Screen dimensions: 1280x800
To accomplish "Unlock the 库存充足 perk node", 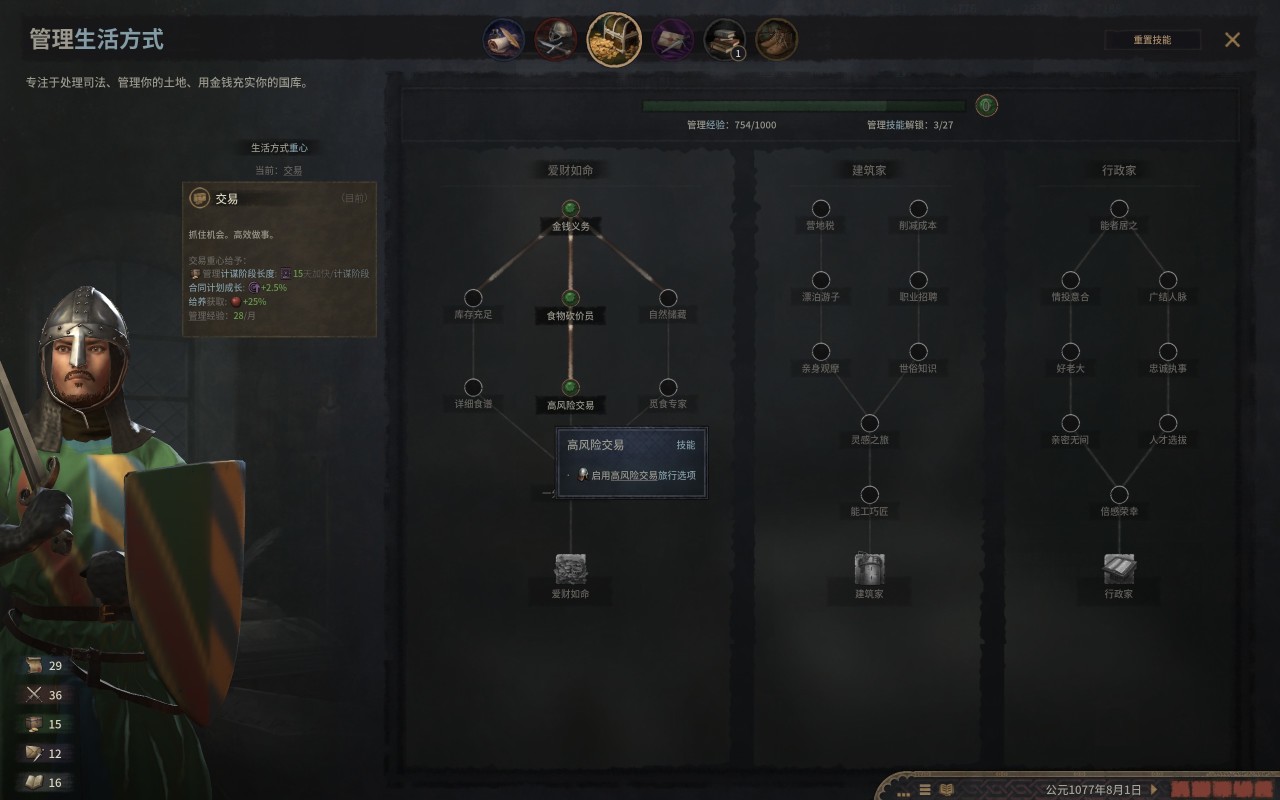I will pyautogui.click(x=473, y=298).
